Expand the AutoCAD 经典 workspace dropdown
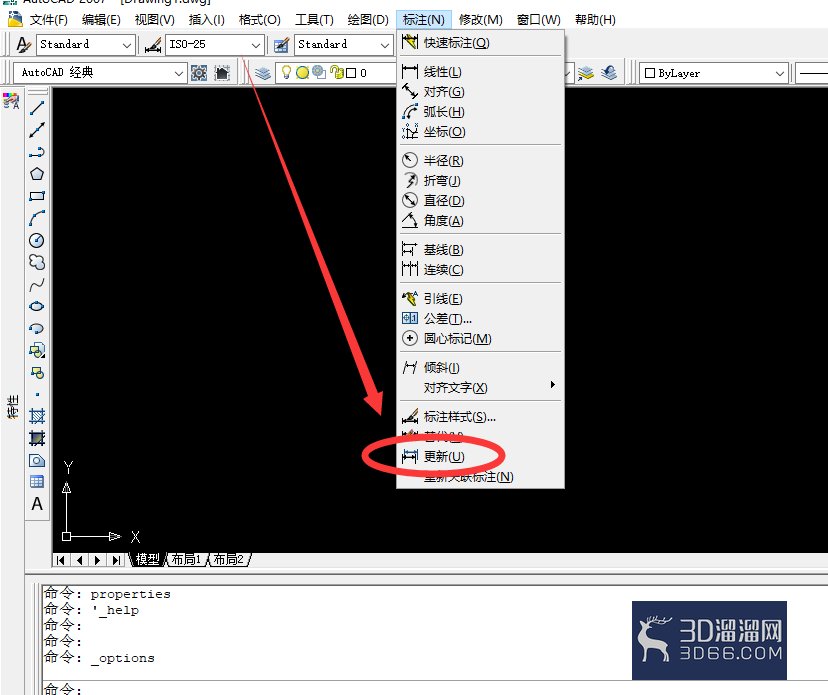The height and width of the screenshot is (695, 828). click(179, 73)
